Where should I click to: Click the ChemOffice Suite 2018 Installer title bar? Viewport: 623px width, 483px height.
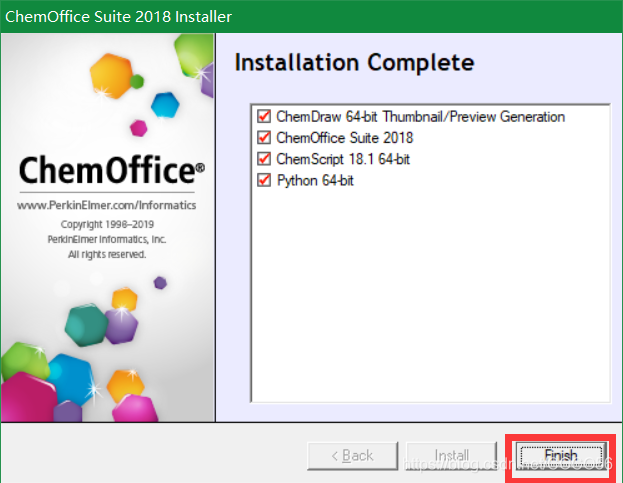[x=312, y=16]
